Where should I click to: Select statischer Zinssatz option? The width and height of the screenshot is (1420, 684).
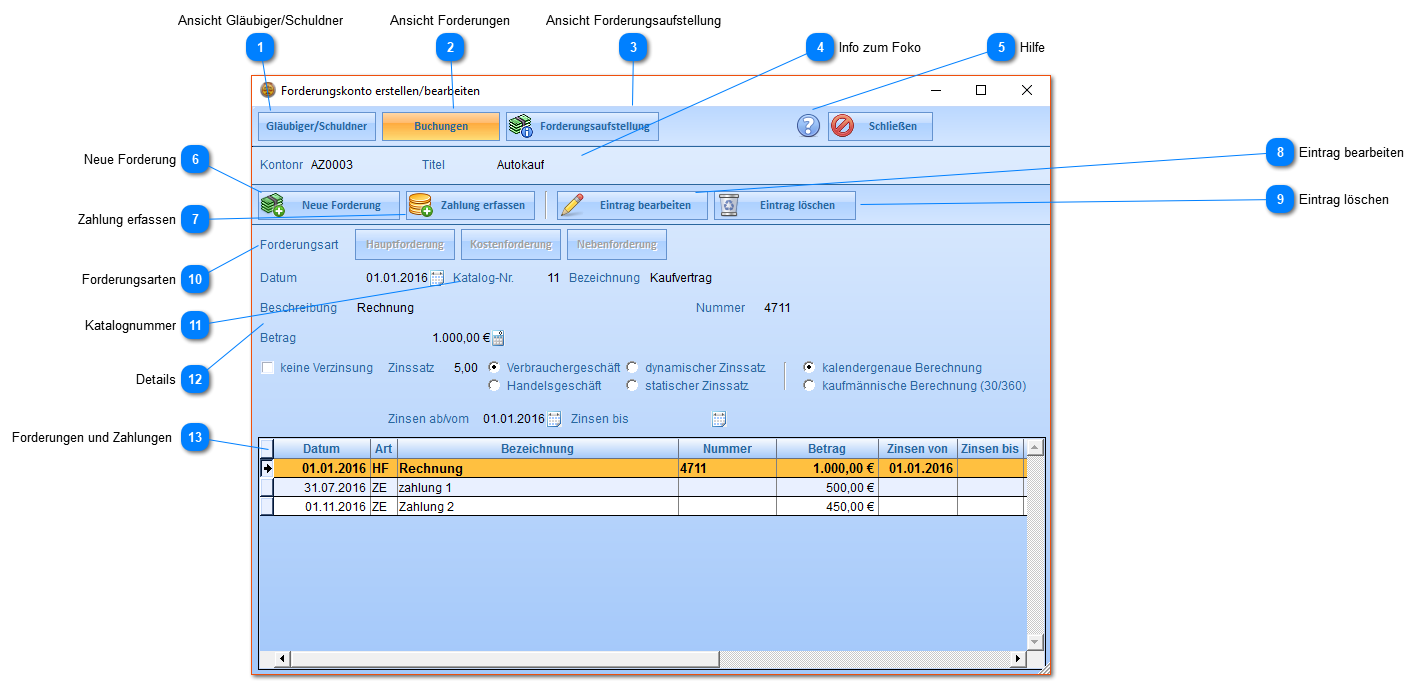point(632,385)
